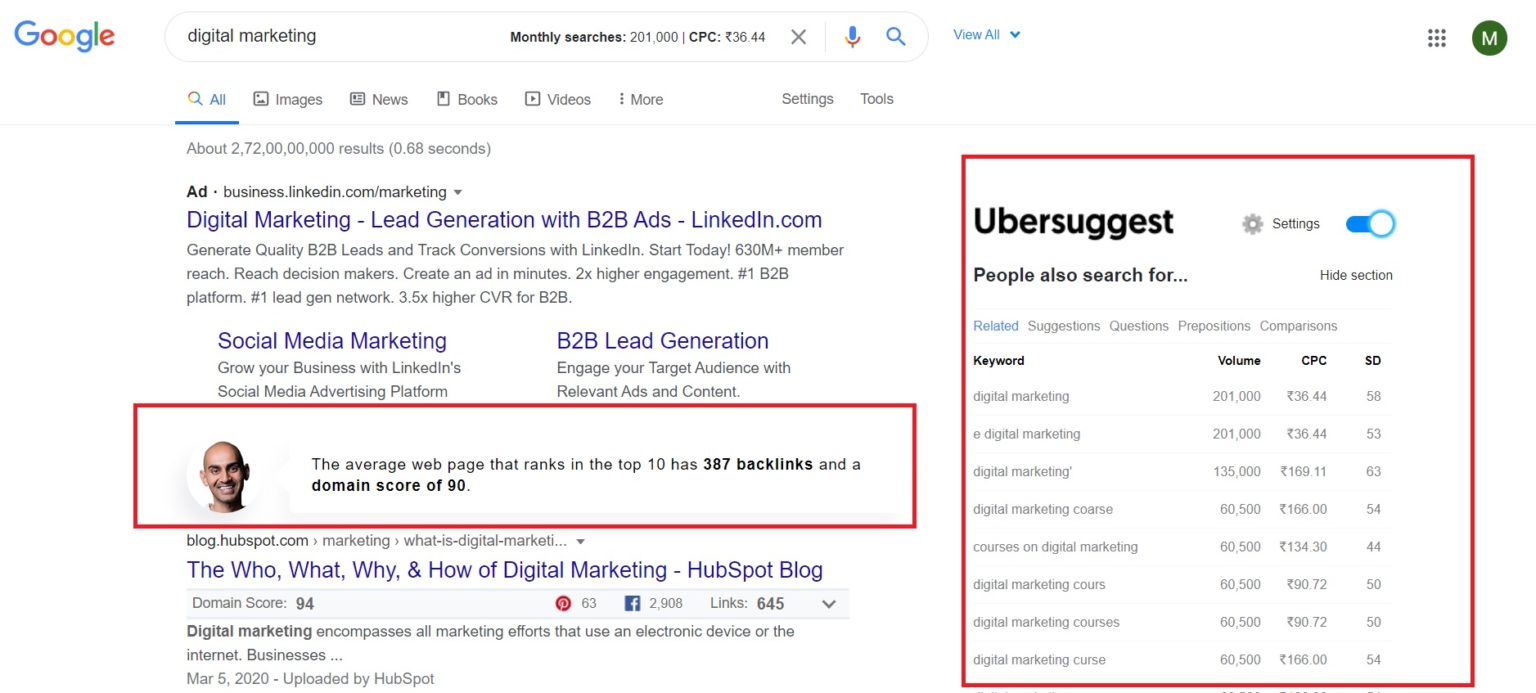This screenshot has width=1536, height=693.
Task: Select keyword 'courses on digital marketing' row
Action: coord(1182,547)
